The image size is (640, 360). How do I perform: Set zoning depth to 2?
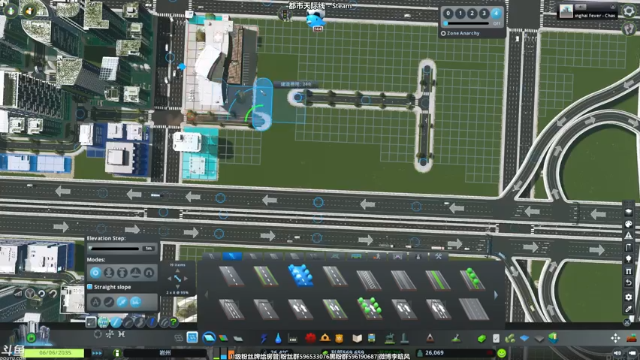(472, 13)
